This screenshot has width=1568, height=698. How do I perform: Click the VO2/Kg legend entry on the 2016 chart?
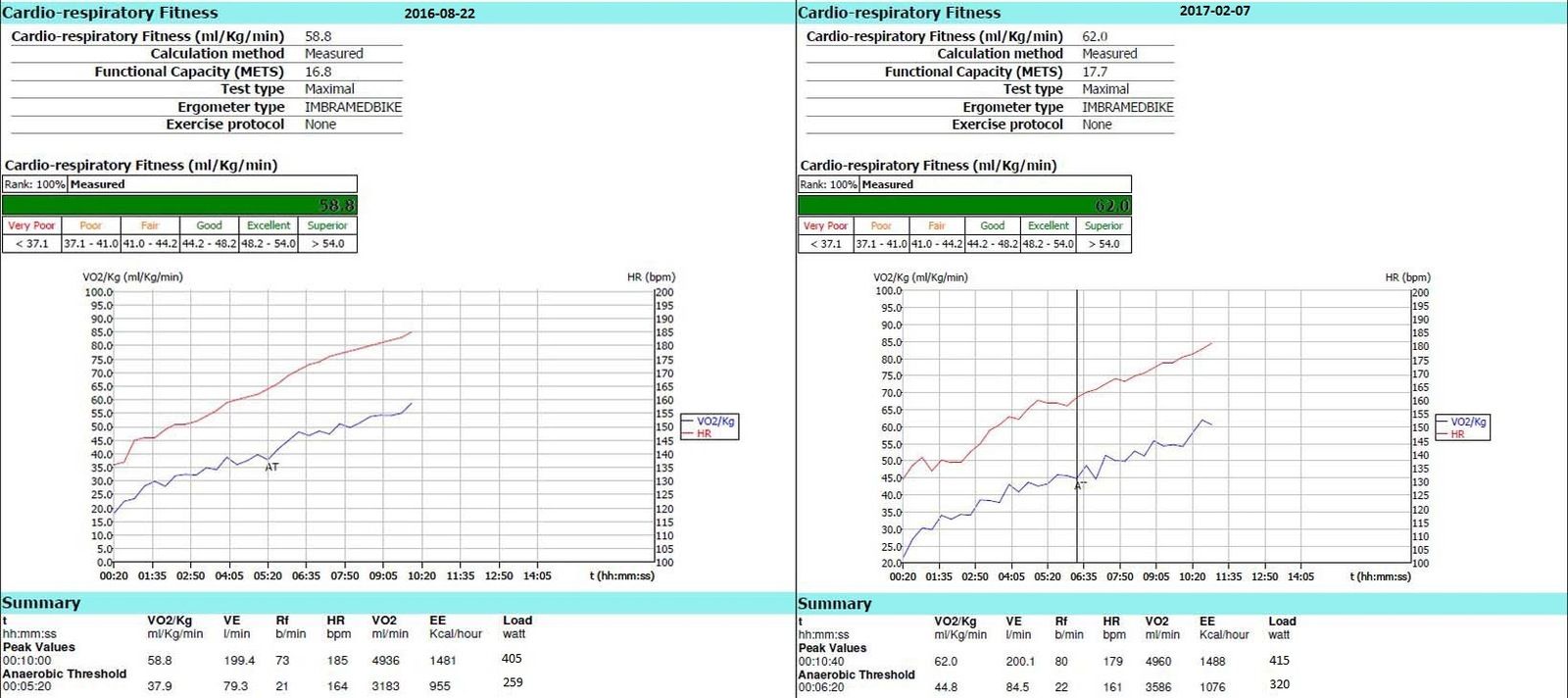[714, 422]
